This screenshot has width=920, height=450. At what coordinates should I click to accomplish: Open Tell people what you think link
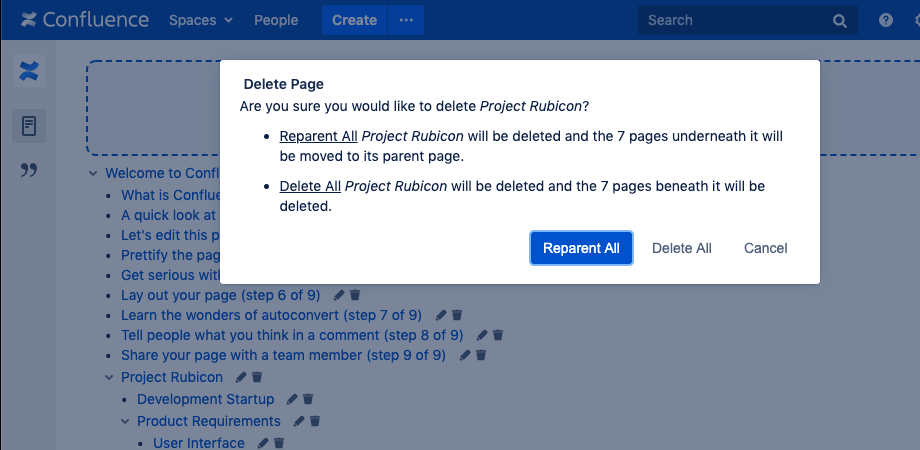click(x=292, y=336)
